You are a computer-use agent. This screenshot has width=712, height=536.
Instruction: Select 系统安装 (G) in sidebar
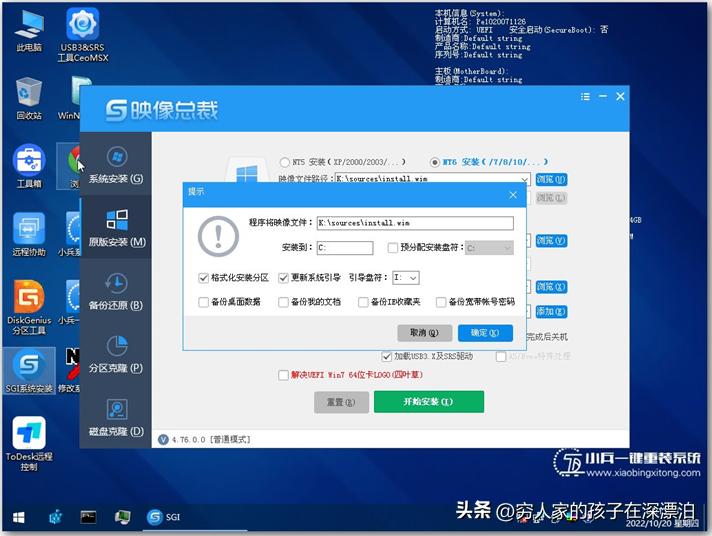[116, 165]
